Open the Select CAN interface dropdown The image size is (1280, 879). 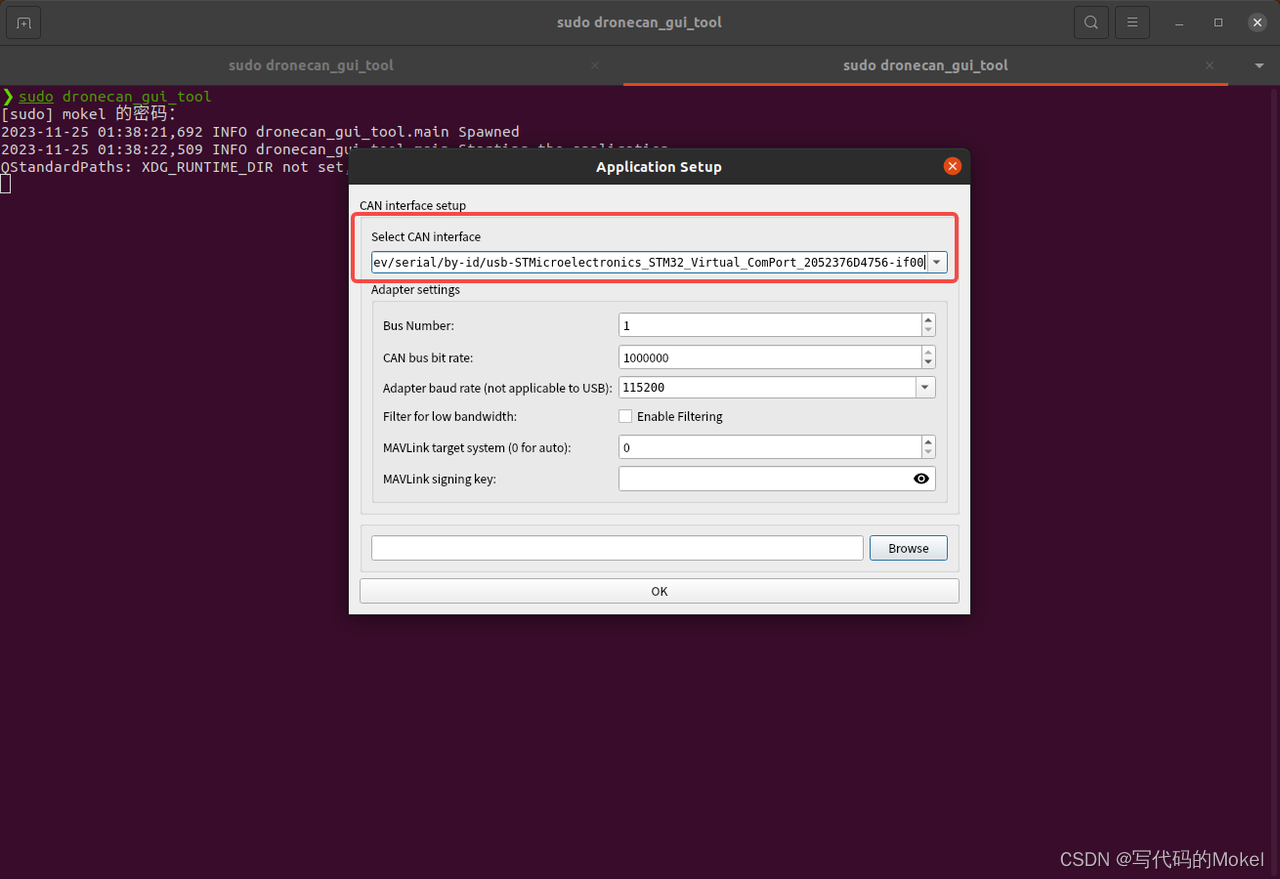coord(937,261)
